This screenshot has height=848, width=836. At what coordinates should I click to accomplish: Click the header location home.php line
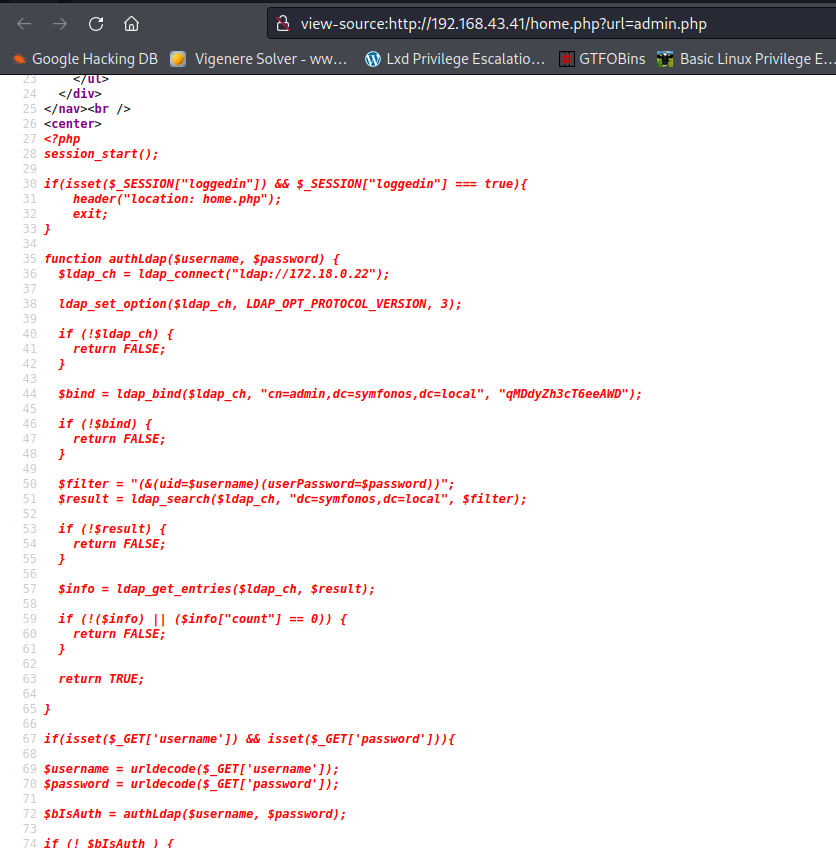point(177,199)
